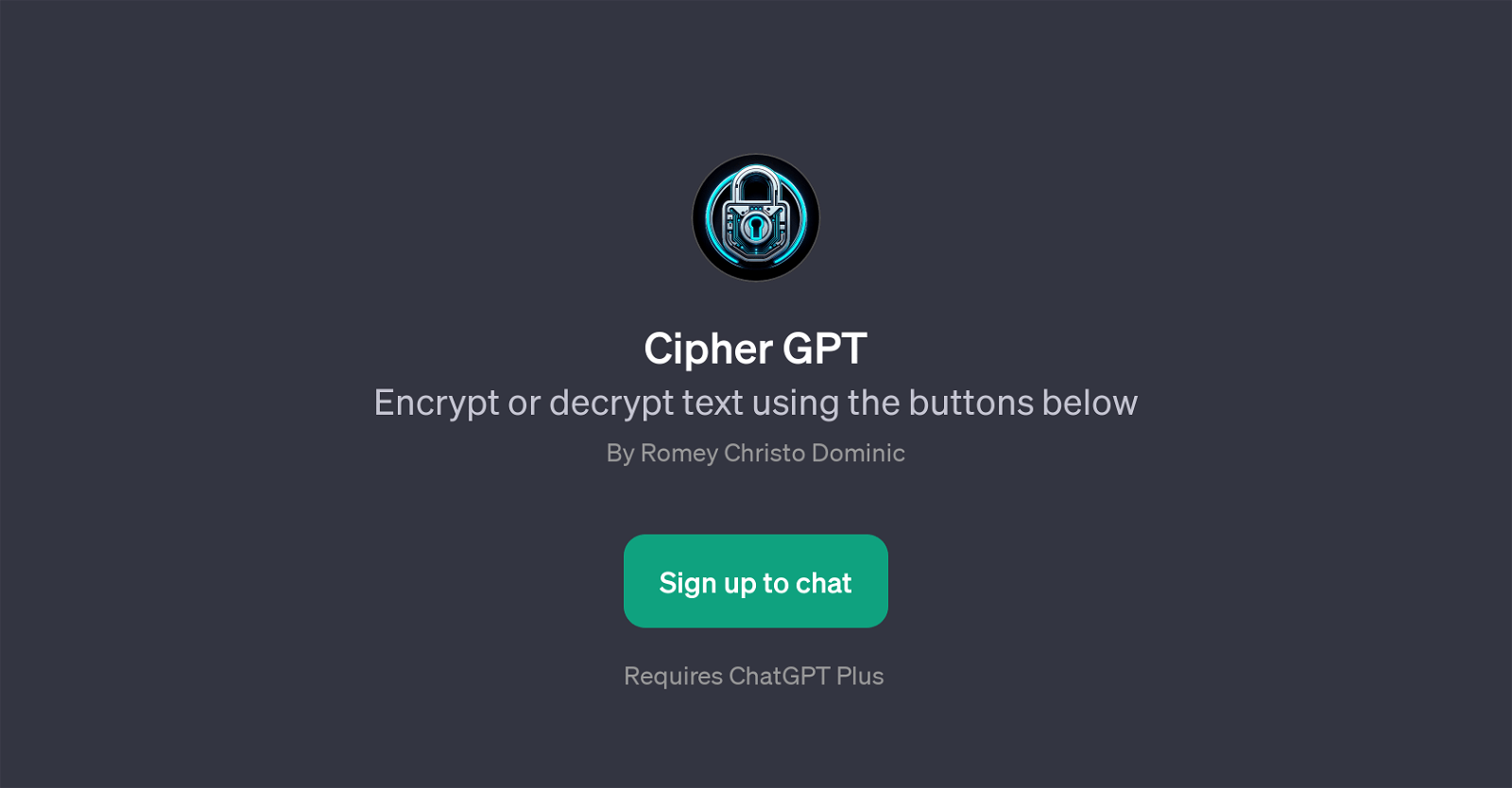1512x788 pixels.
Task: Click the word 'Cipher' in the title
Action: point(709,350)
